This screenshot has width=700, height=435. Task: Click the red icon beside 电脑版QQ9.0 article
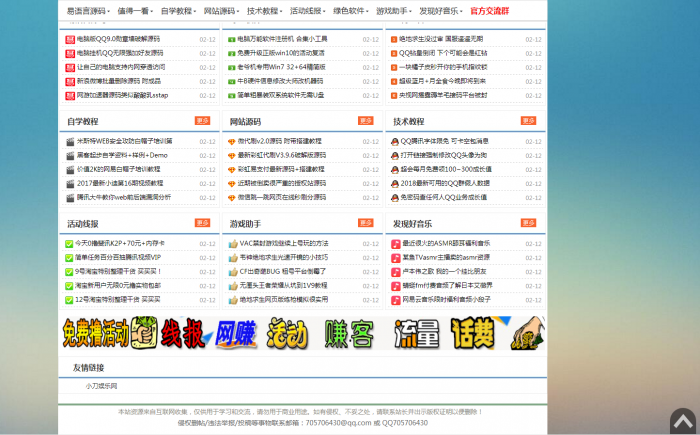(70, 39)
